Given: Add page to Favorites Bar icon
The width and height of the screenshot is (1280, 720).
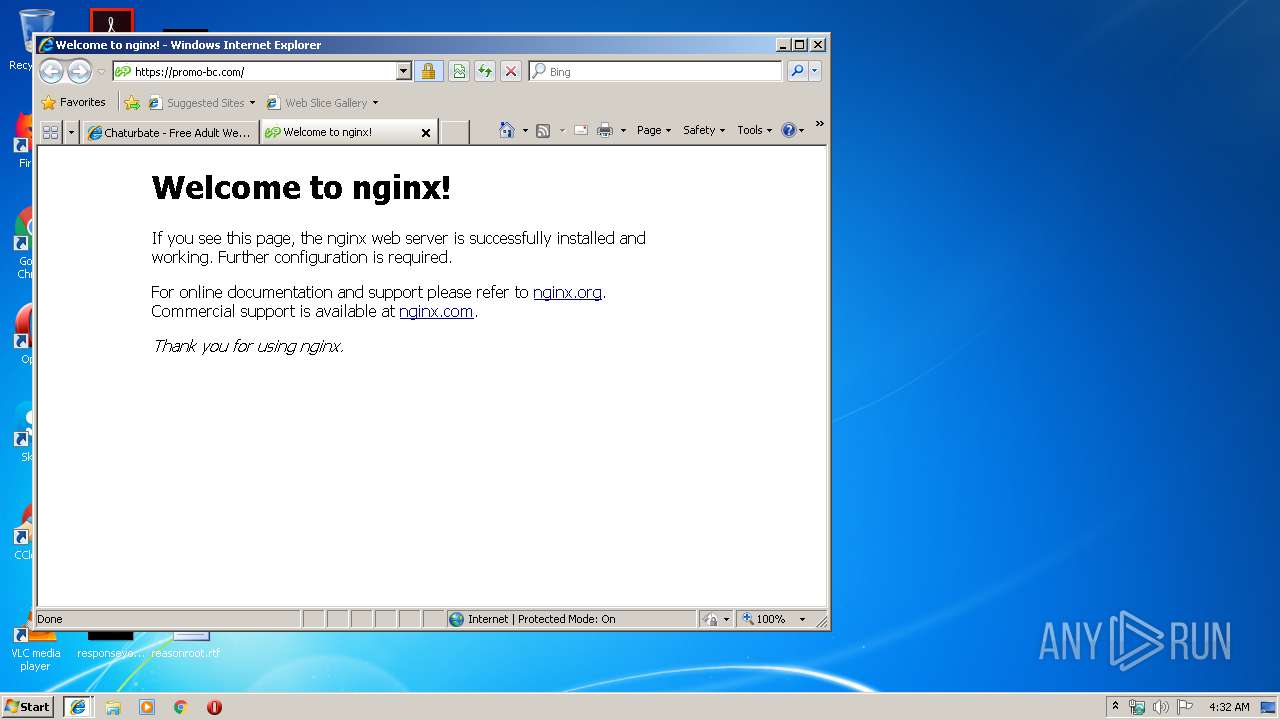Looking at the screenshot, I should click(x=132, y=102).
